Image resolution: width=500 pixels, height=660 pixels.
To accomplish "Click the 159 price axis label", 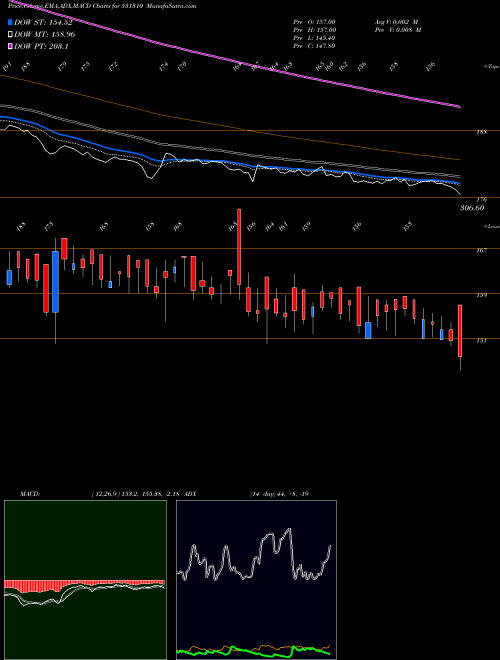I will point(482,295).
